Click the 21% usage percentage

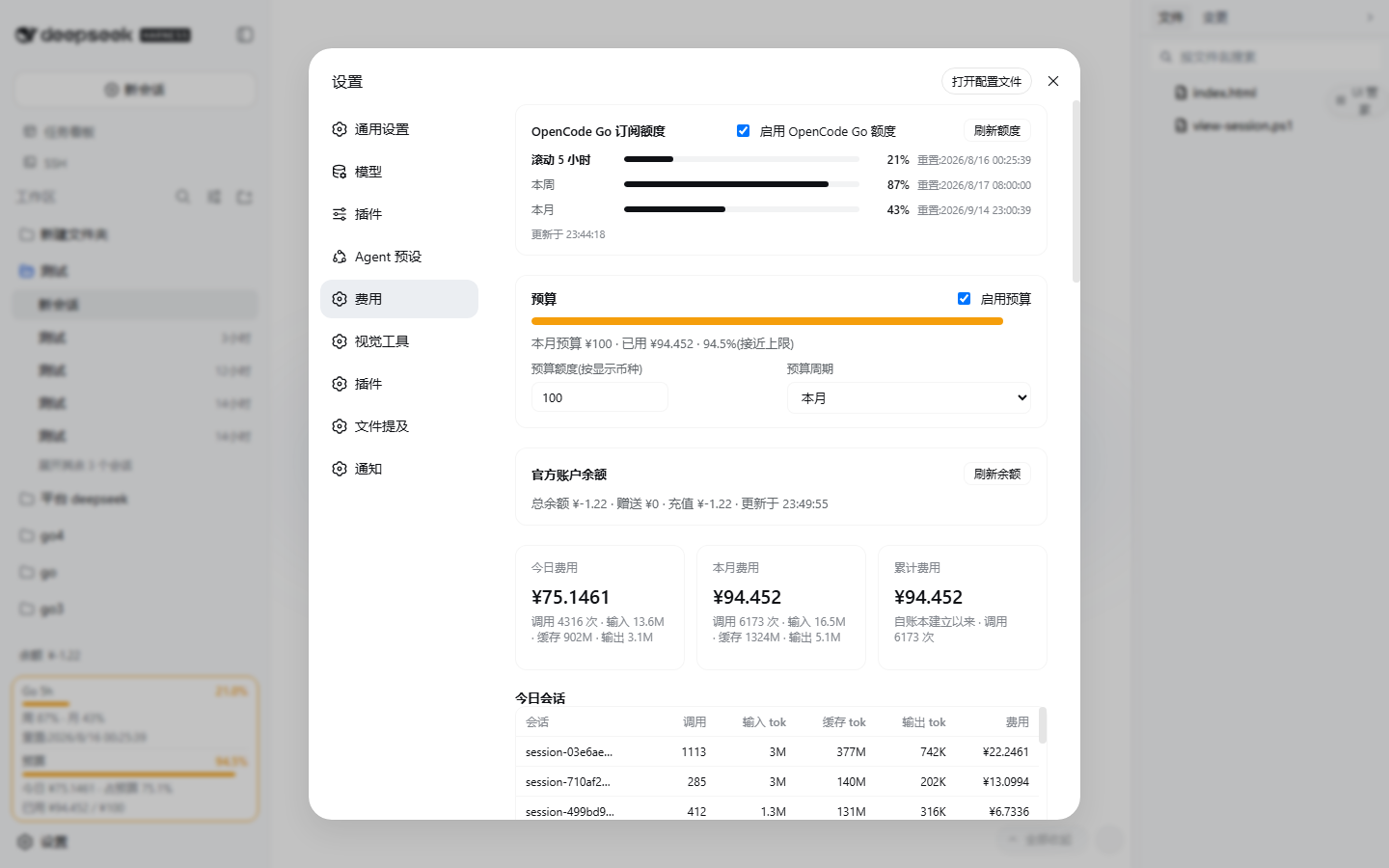[x=898, y=160]
